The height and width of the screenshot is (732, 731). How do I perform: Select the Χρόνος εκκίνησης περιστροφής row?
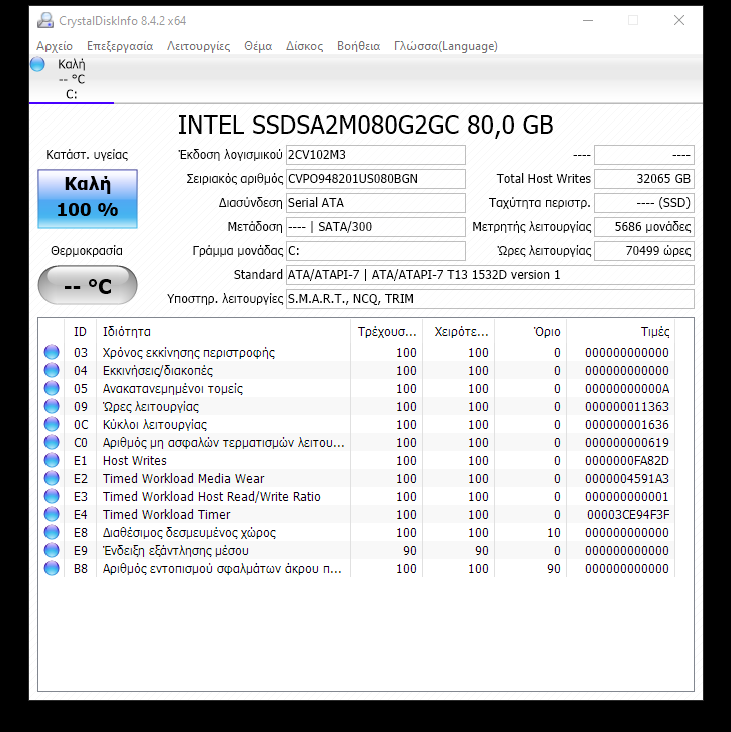click(357, 352)
